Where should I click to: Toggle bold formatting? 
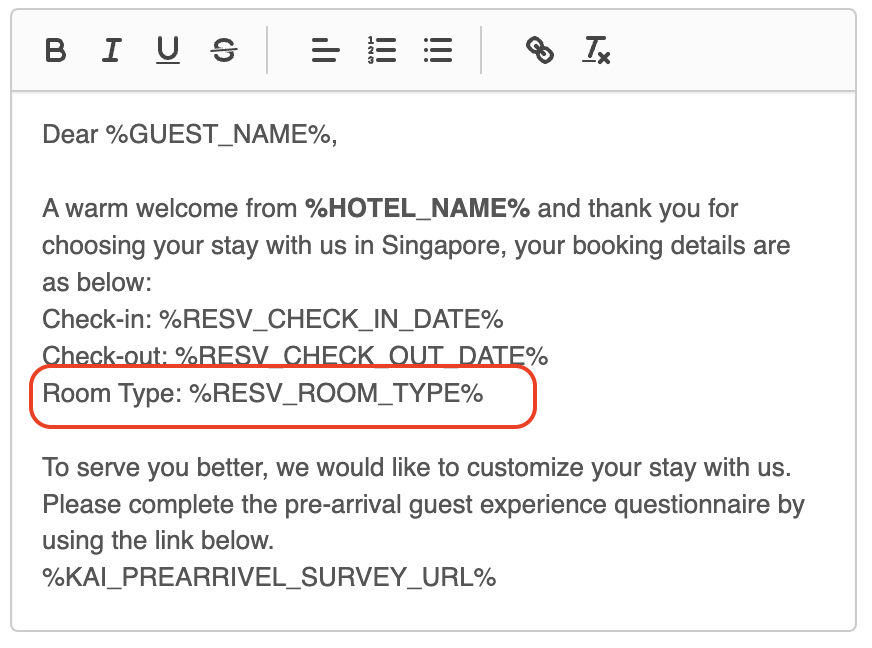(56, 50)
